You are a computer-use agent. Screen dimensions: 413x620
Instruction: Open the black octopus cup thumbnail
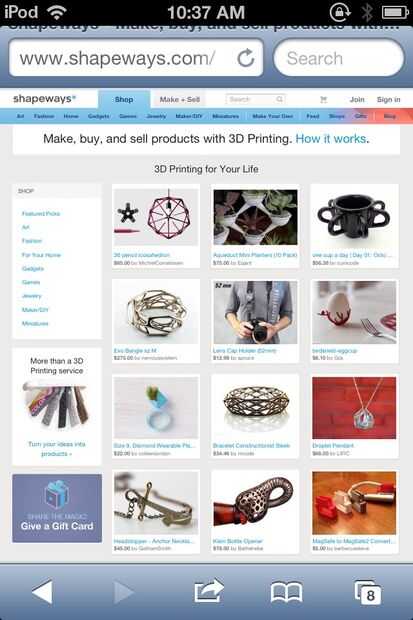(354, 217)
